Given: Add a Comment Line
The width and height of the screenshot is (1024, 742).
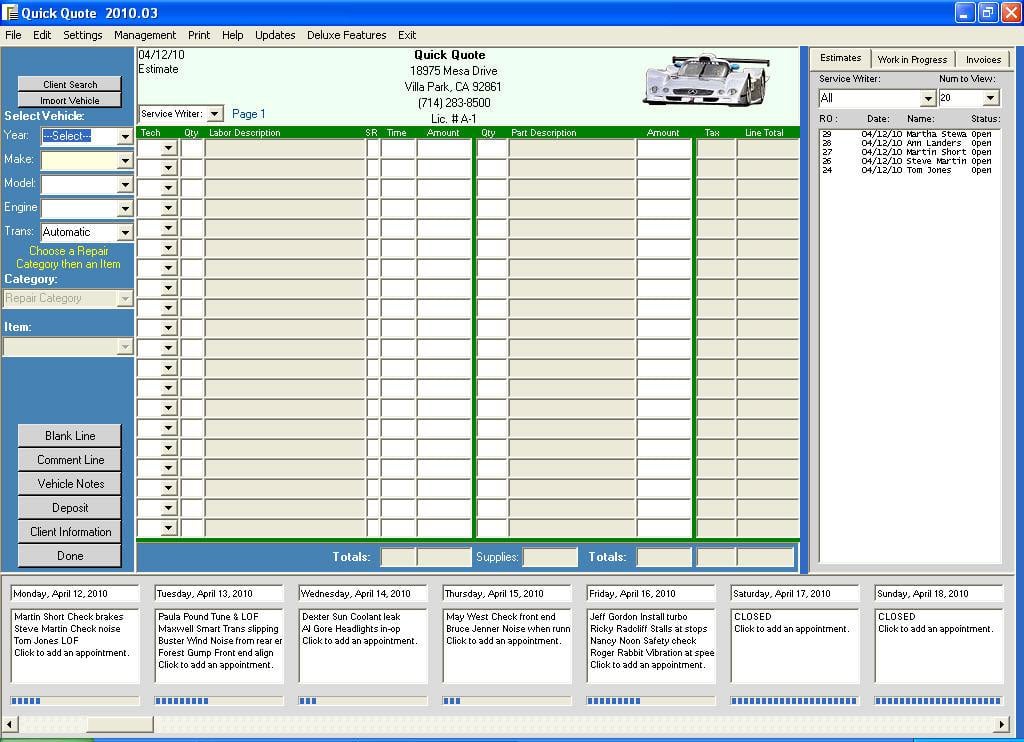Looking at the screenshot, I should coord(70,460).
